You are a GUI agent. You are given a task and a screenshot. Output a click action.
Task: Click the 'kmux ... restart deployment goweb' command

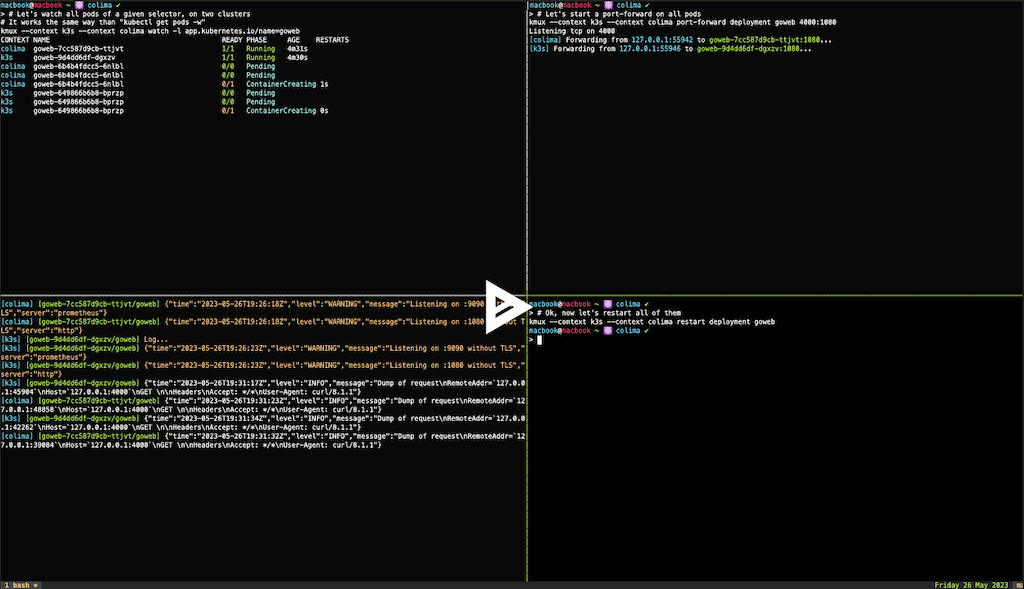(x=652, y=322)
